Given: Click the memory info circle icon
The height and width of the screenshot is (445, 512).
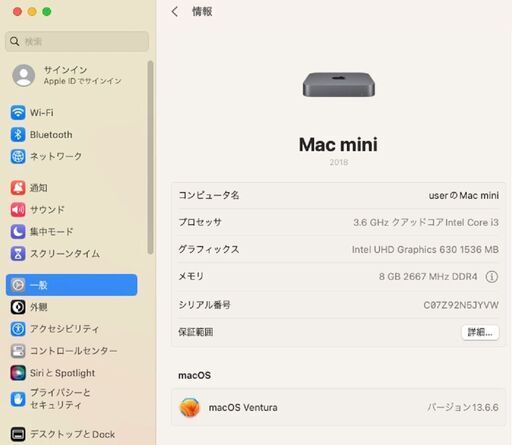Looking at the screenshot, I should pyautogui.click(x=491, y=276).
